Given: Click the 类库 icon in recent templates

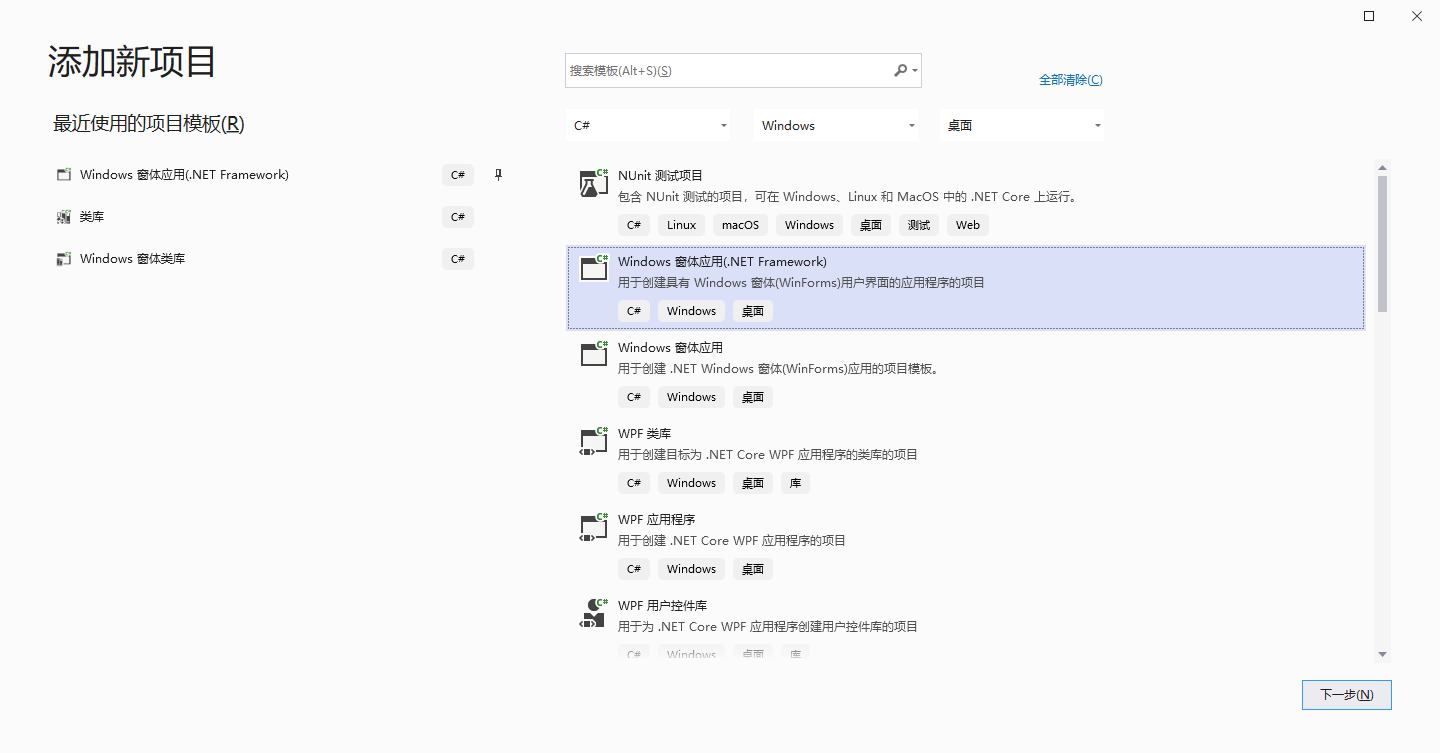Looking at the screenshot, I should (63, 216).
